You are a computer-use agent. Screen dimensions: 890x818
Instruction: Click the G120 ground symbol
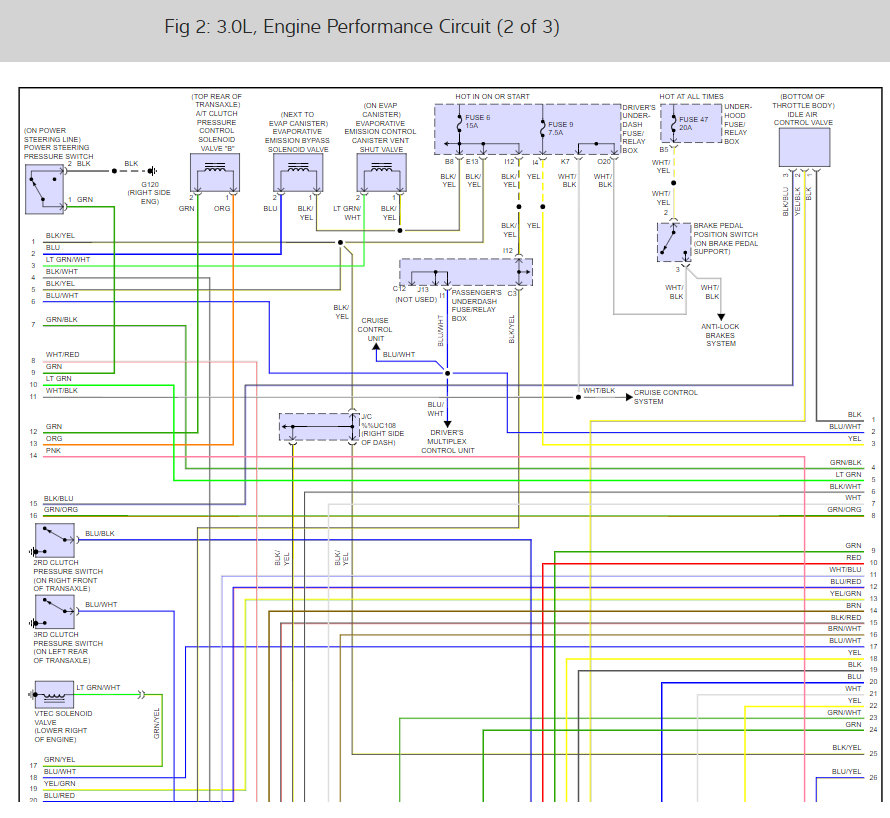click(152, 171)
